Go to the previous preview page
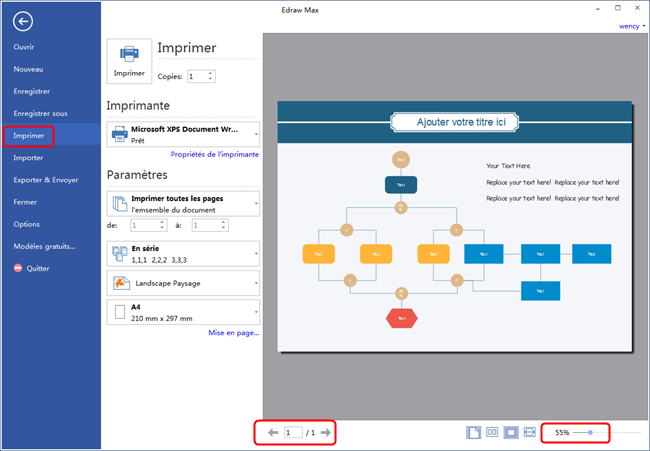This screenshot has width=650, height=451. (273, 432)
